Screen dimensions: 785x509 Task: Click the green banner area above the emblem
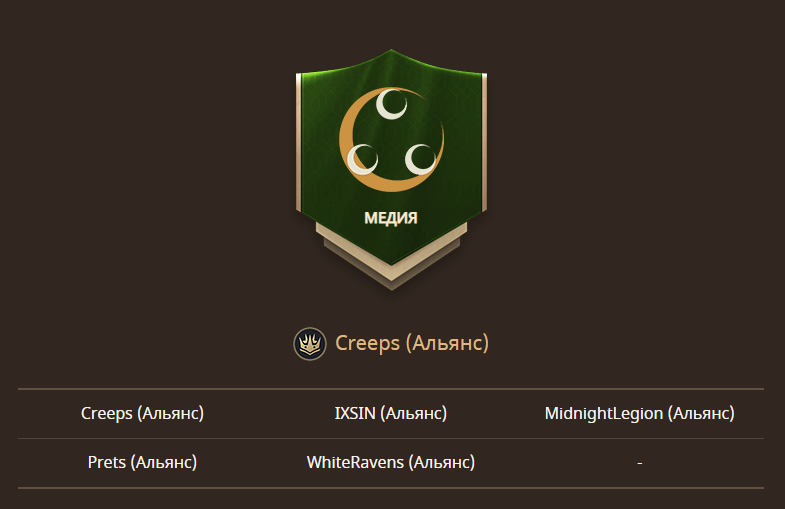[x=391, y=68]
